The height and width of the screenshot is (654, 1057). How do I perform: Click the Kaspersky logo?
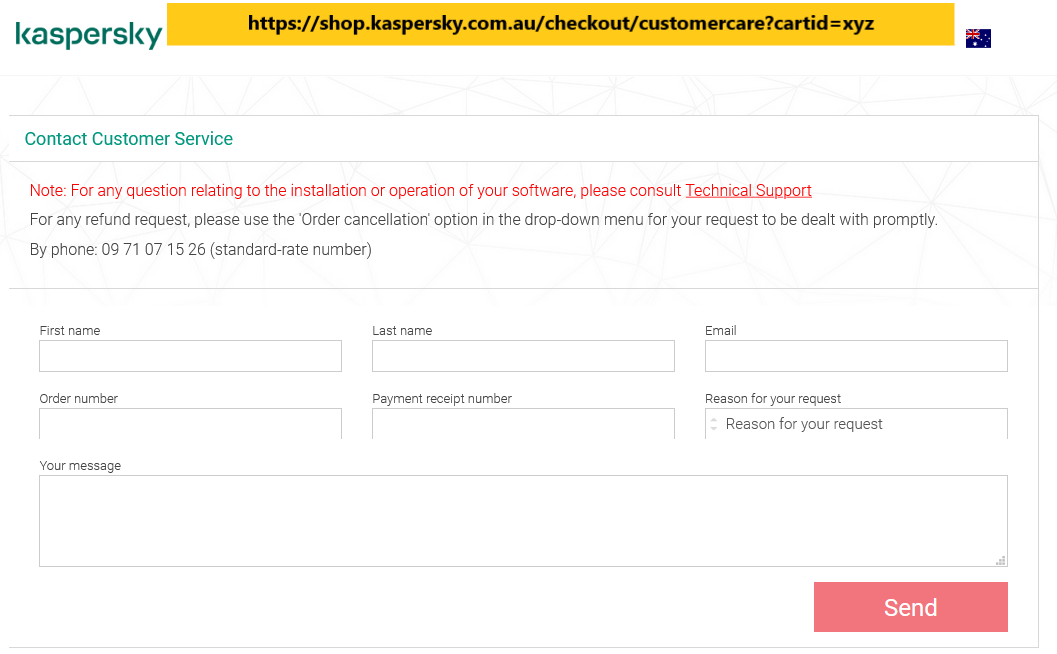point(88,36)
